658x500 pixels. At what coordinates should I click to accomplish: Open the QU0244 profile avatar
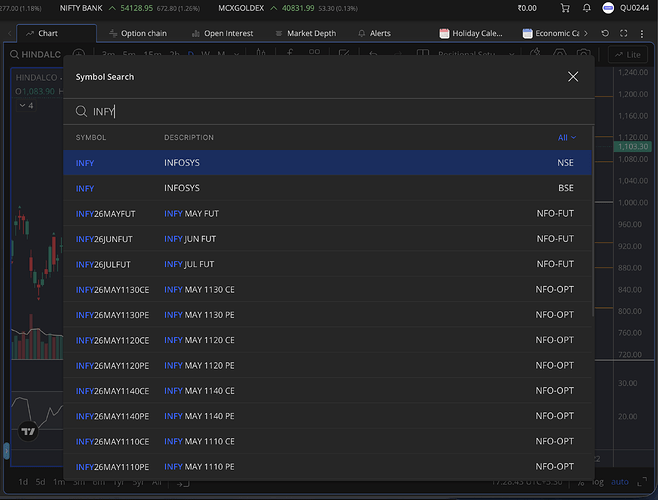click(x=608, y=8)
